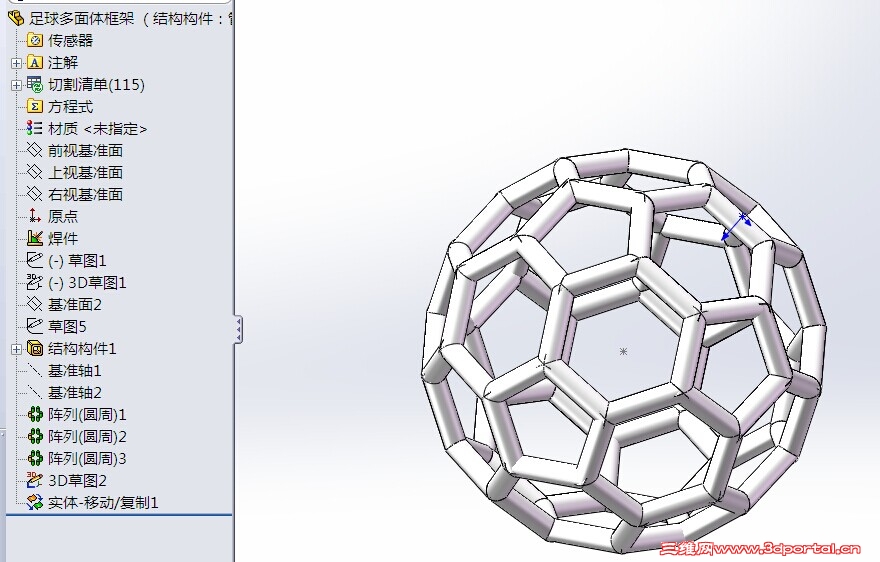
Task: Select the text (-) 3D草图1
Action: [88, 282]
